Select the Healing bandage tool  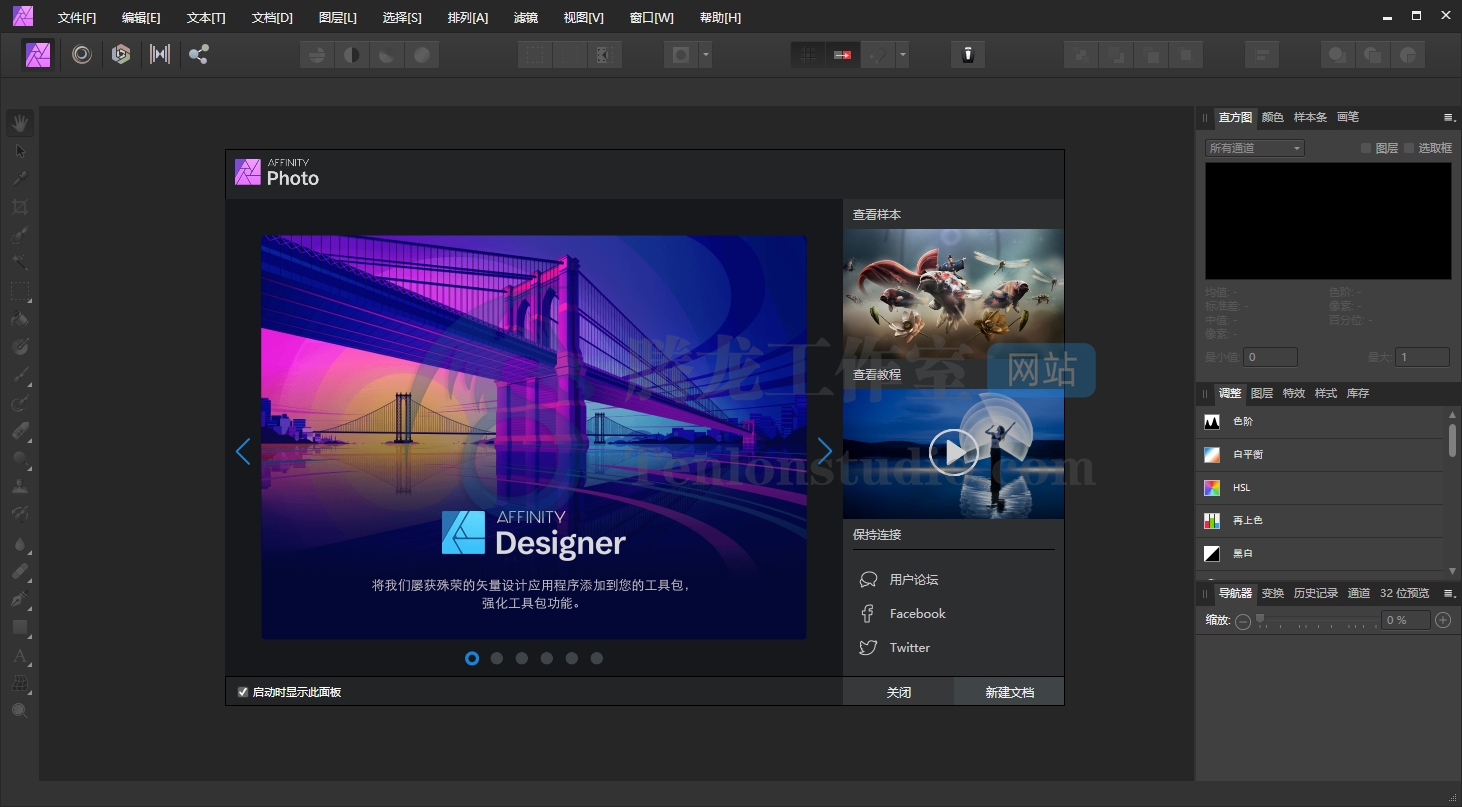coord(20,572)
